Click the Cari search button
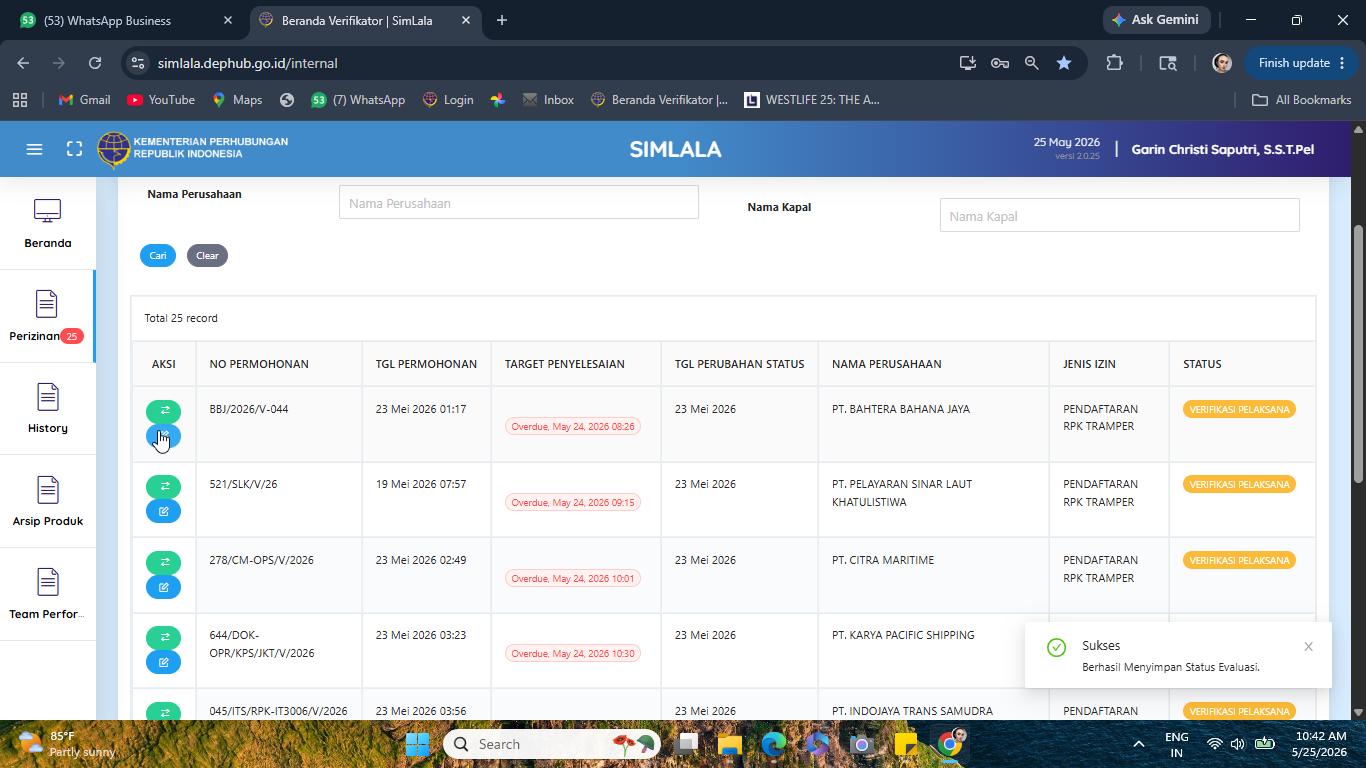Image resolution: width=1366 pixels, height=768 pixels. click(158, 255)
